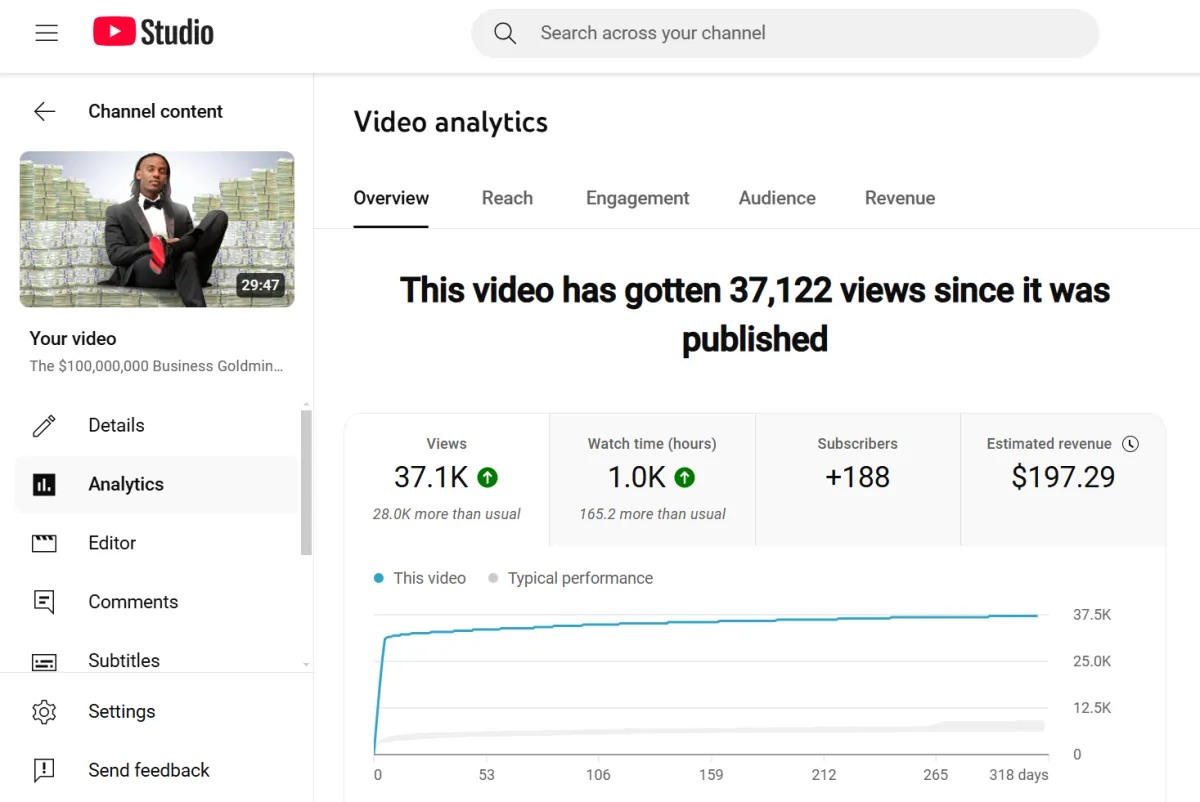1200x802 pixels.
Task: Click the Analytics bar chart icon
Action: (x=44, y=485)
